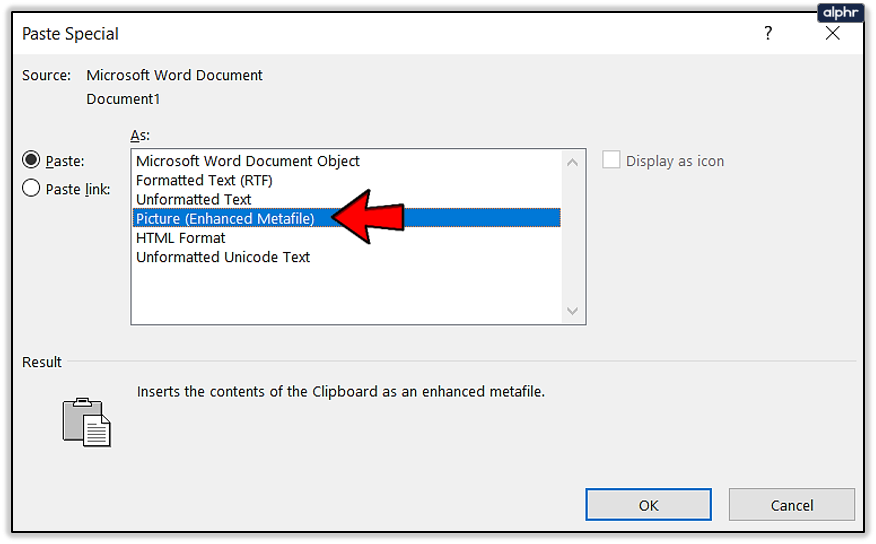
Task: Select Unformatted Unicode Text option
Action: [223, 257]
